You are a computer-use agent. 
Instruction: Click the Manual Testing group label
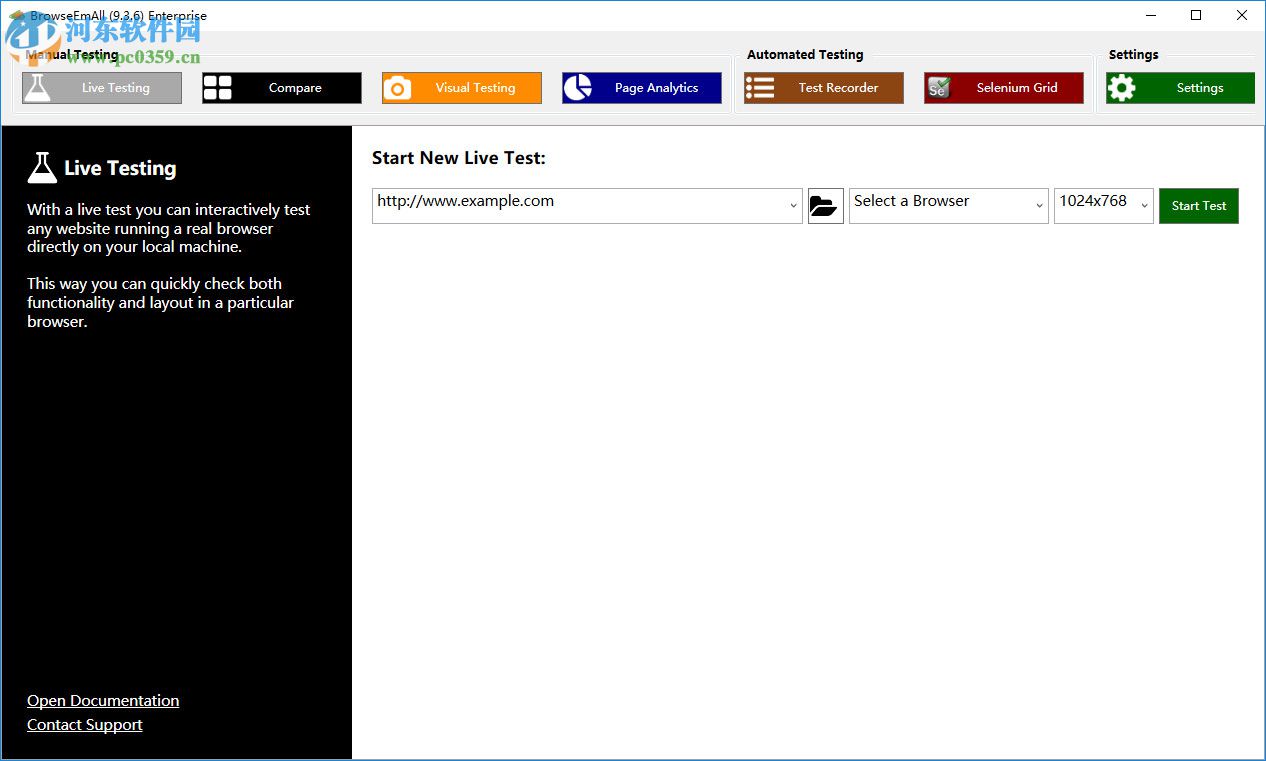[72, 55]
